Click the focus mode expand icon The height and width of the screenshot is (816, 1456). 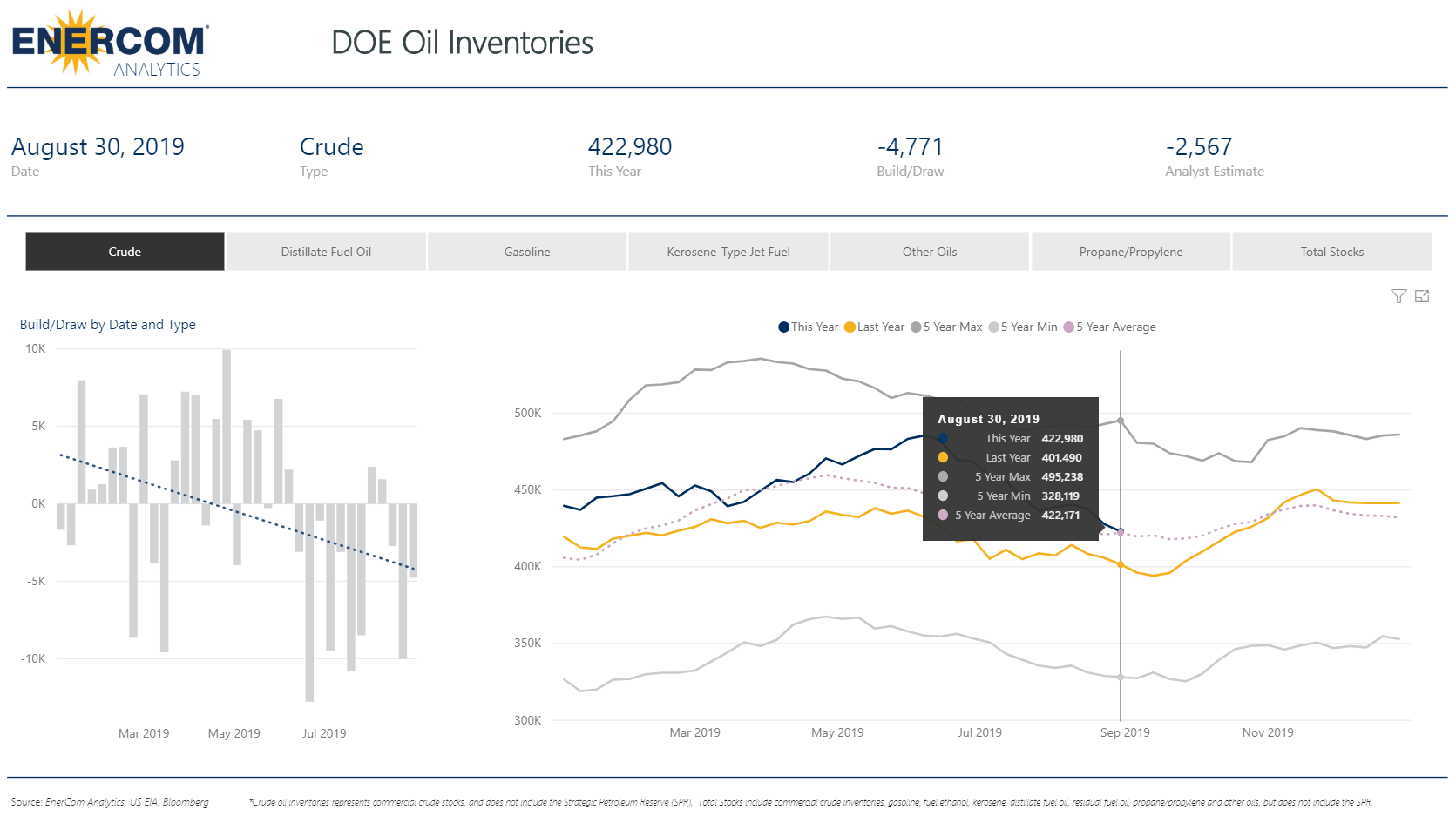pyautogui.click(x=1422, y=296)
